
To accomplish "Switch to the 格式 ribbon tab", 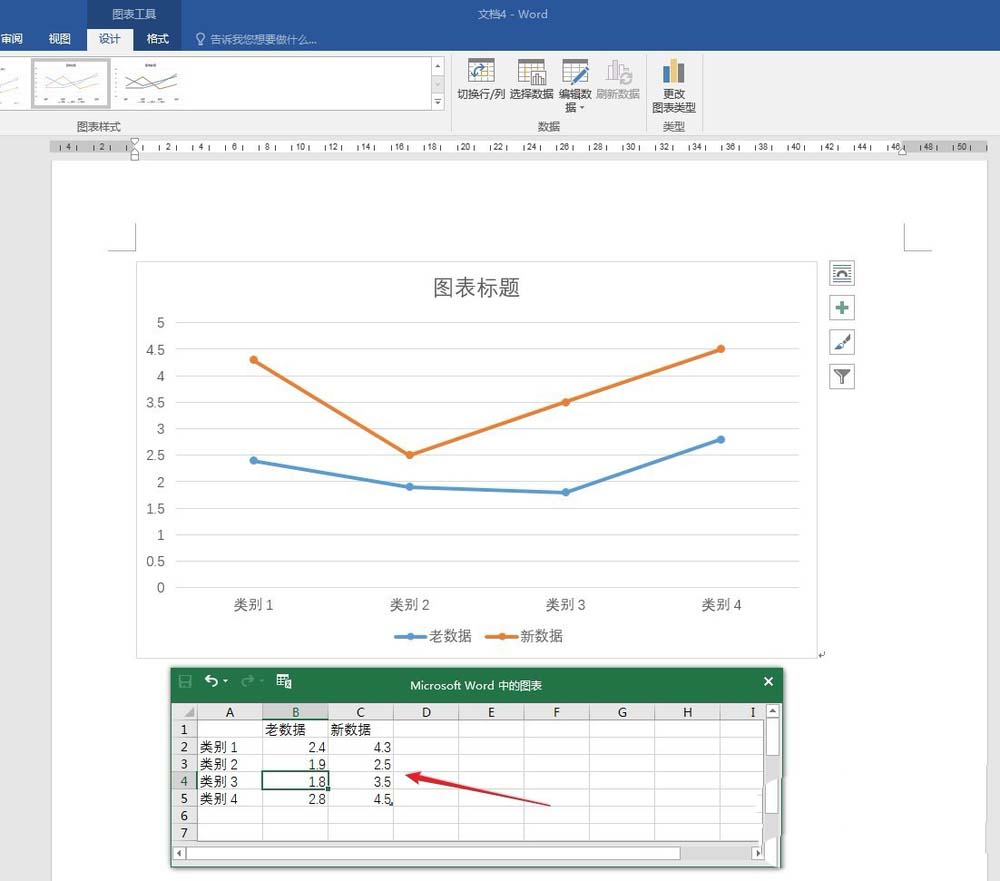I will [157, 39].
